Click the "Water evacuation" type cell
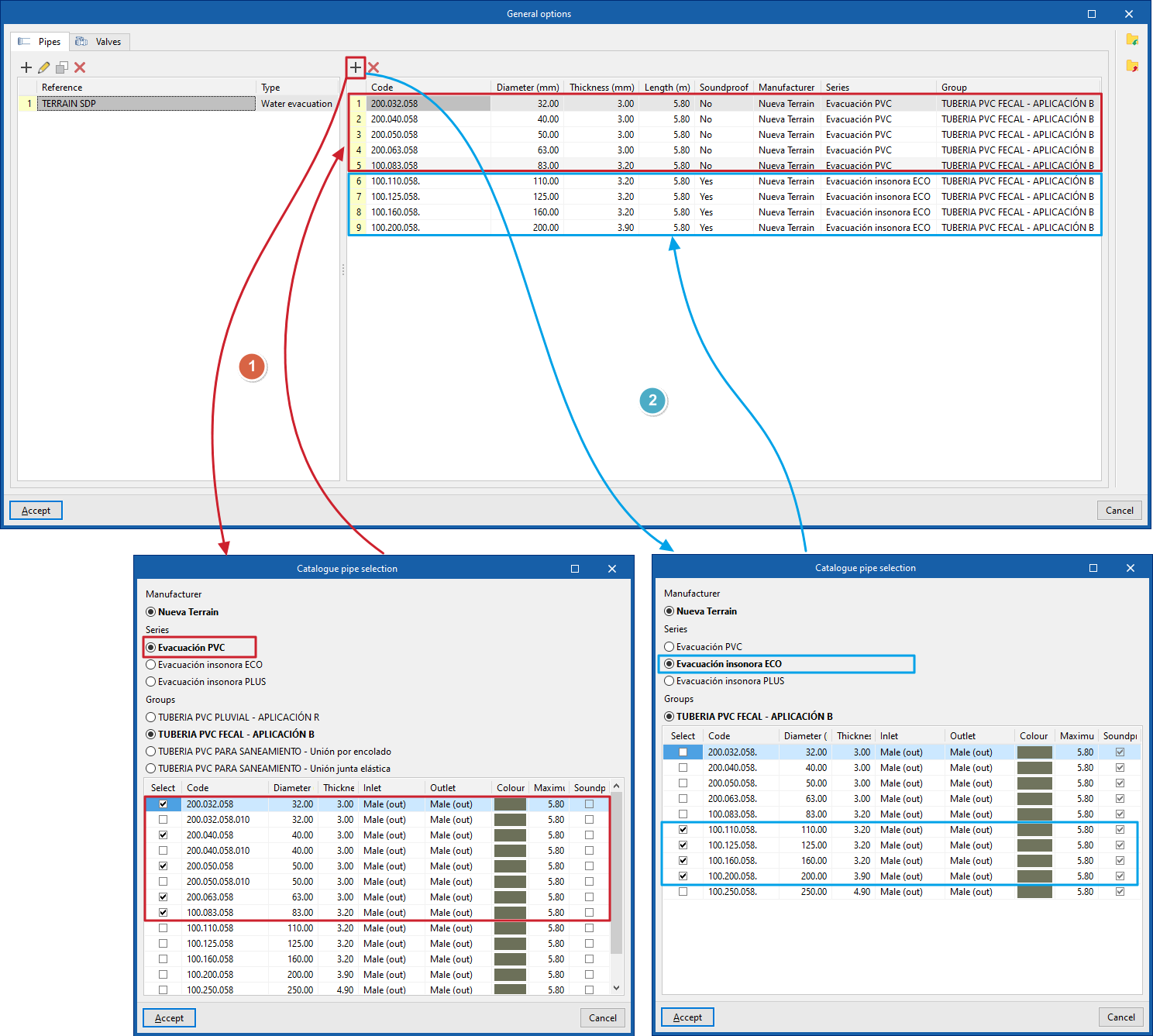Screen dimensions: 1153x1036 coord(297,104)
